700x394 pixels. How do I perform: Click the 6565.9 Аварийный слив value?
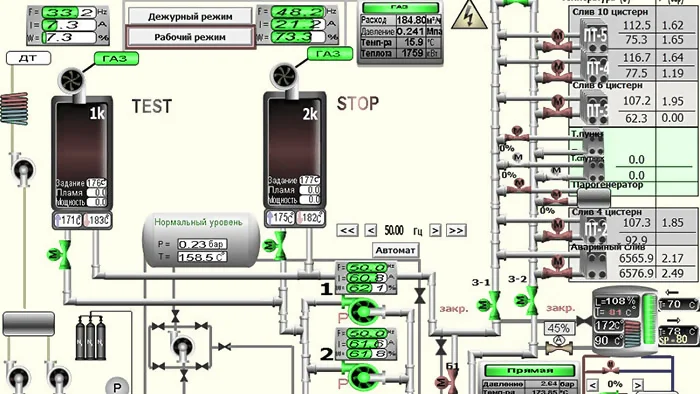[x=636, y=258]
